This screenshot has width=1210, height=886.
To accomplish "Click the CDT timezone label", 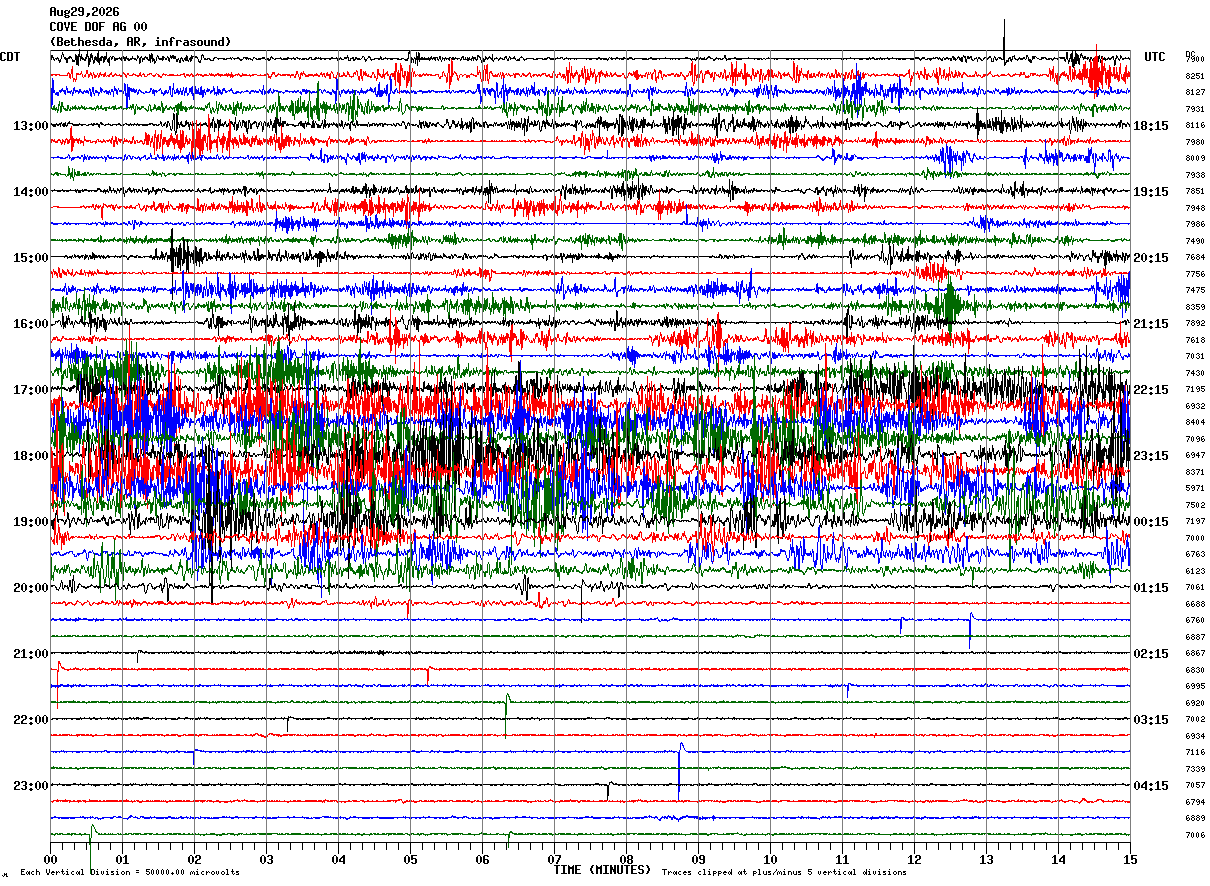I will coord(10,57).
